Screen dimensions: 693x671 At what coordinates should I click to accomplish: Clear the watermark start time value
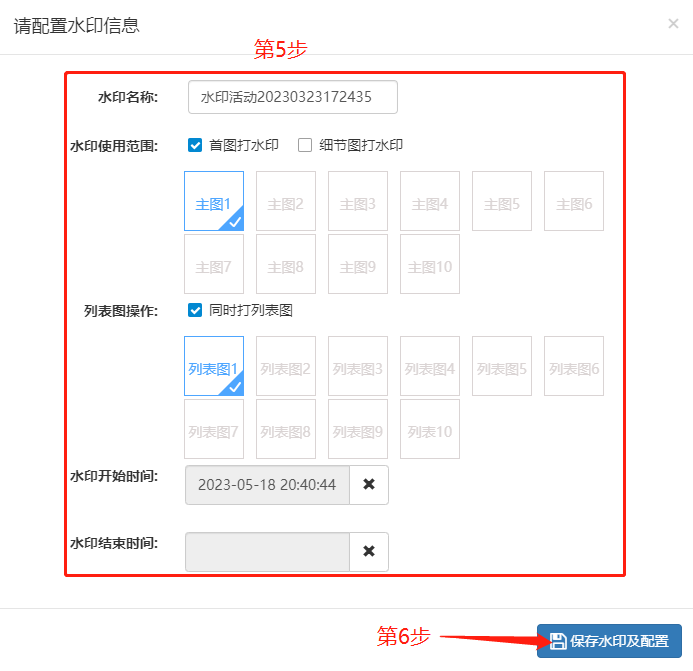369,485
